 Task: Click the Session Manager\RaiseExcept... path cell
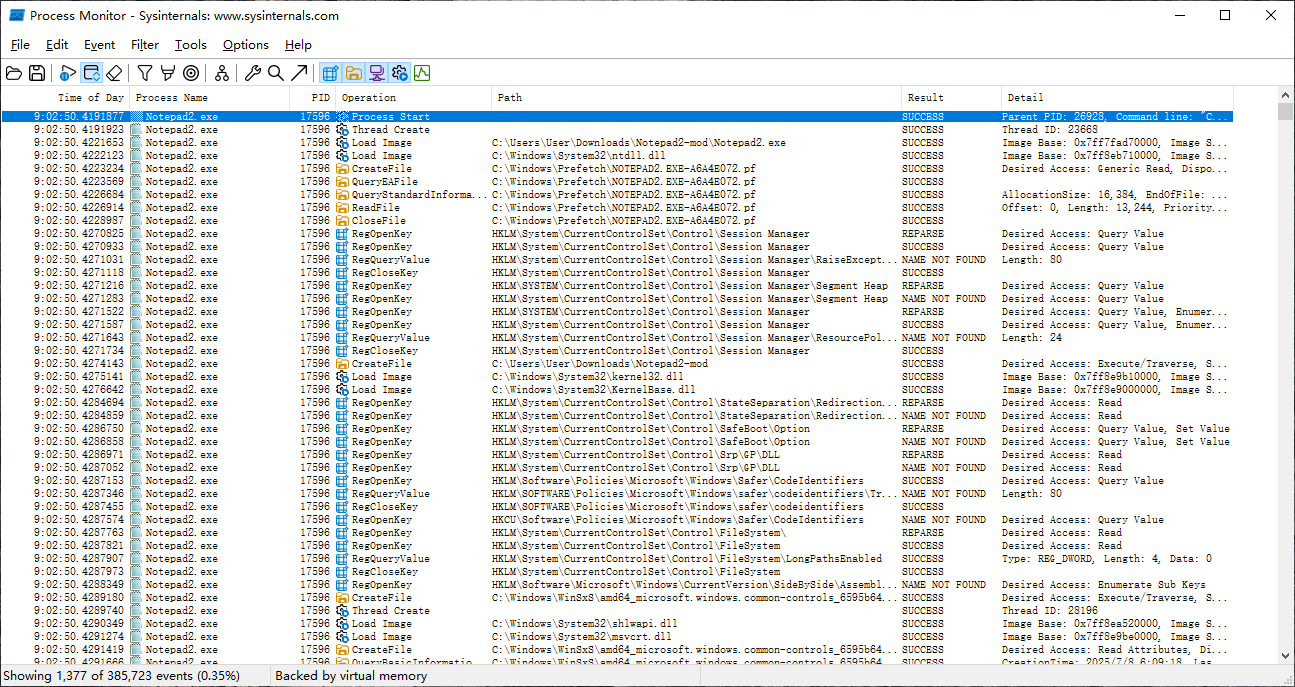[x=692, y=260]
